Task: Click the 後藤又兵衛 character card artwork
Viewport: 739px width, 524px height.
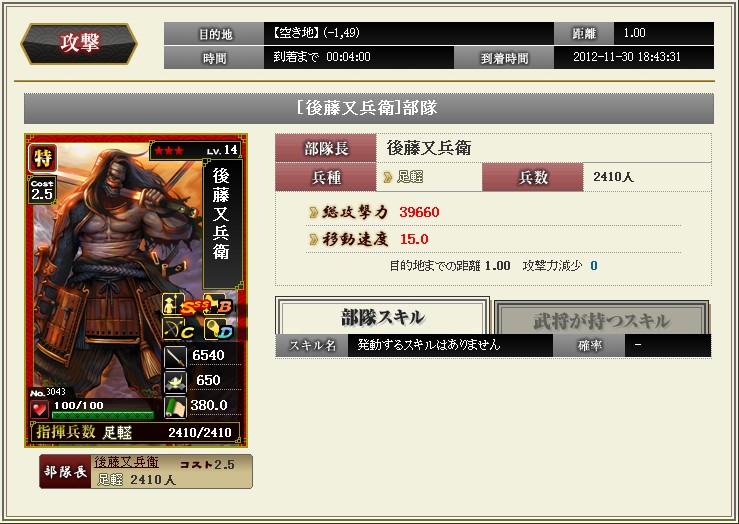Action: (136, 290)
